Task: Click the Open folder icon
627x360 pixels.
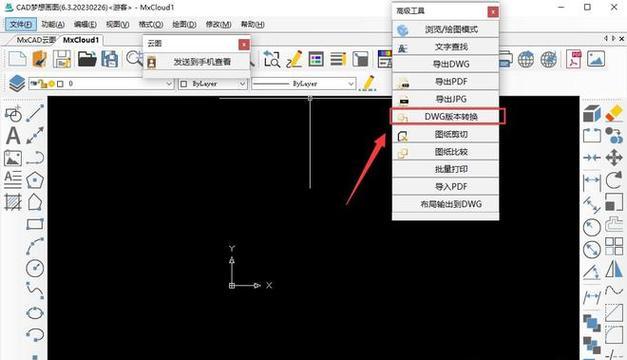Action: [x=87, y=59]
